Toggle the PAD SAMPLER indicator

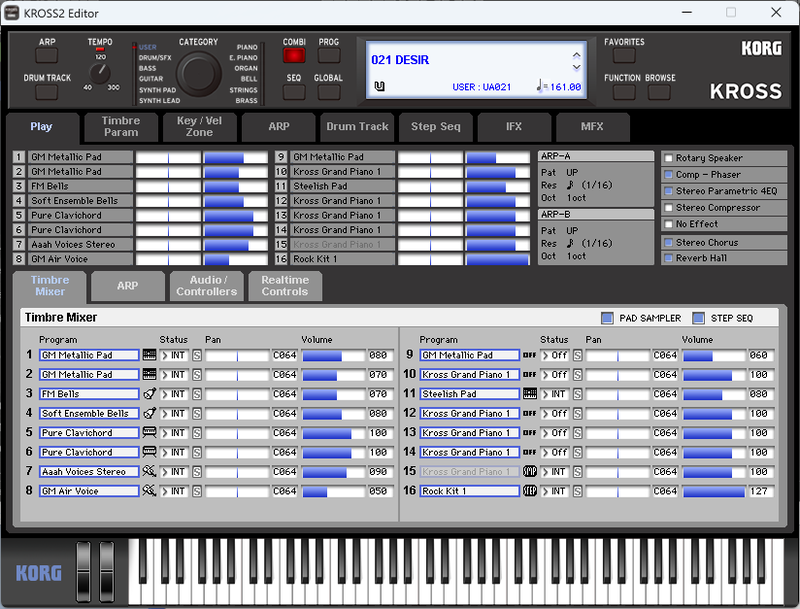(x=607, y=318)
